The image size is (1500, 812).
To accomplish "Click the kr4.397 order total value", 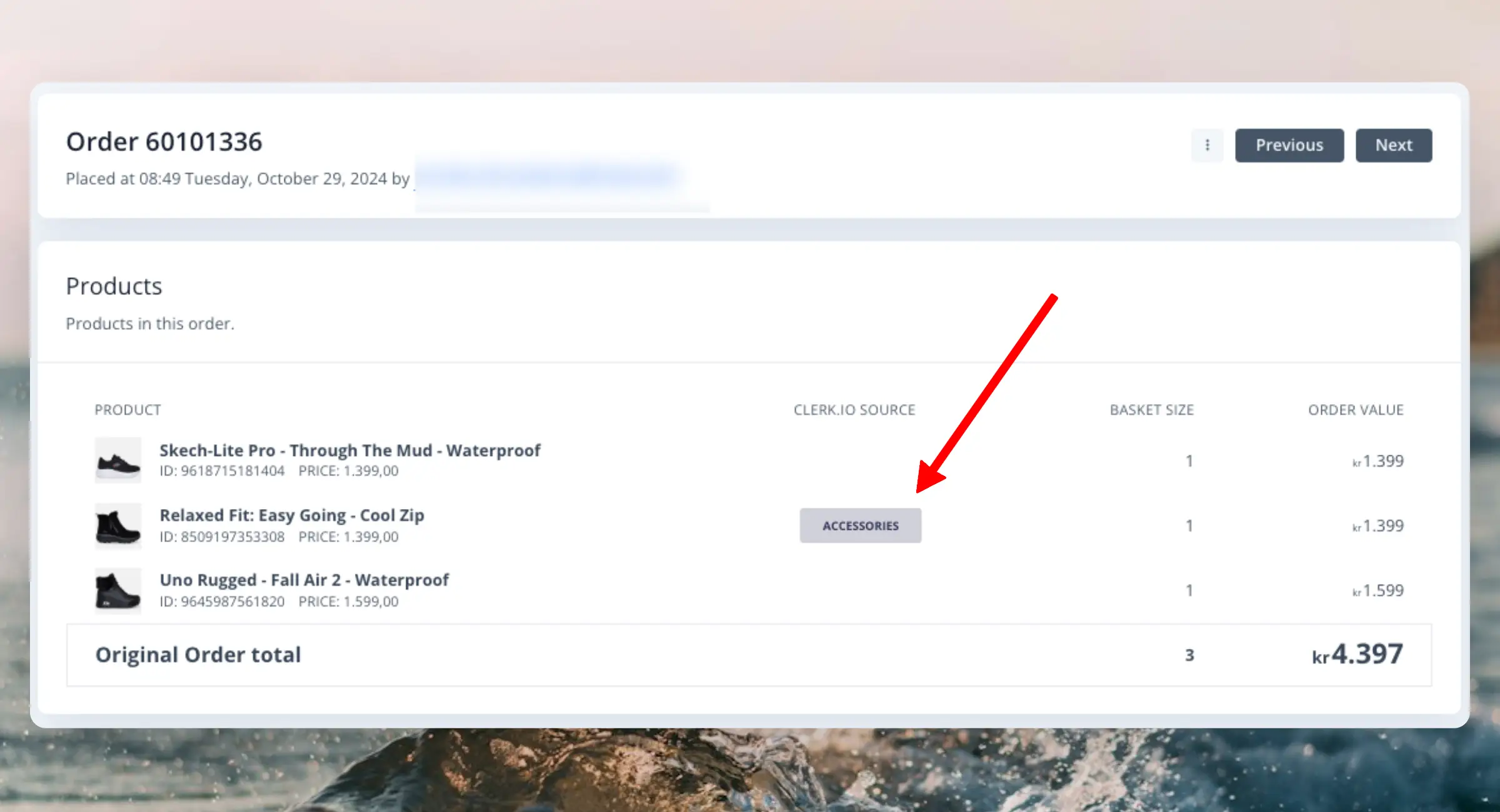I will point(1357,655).
